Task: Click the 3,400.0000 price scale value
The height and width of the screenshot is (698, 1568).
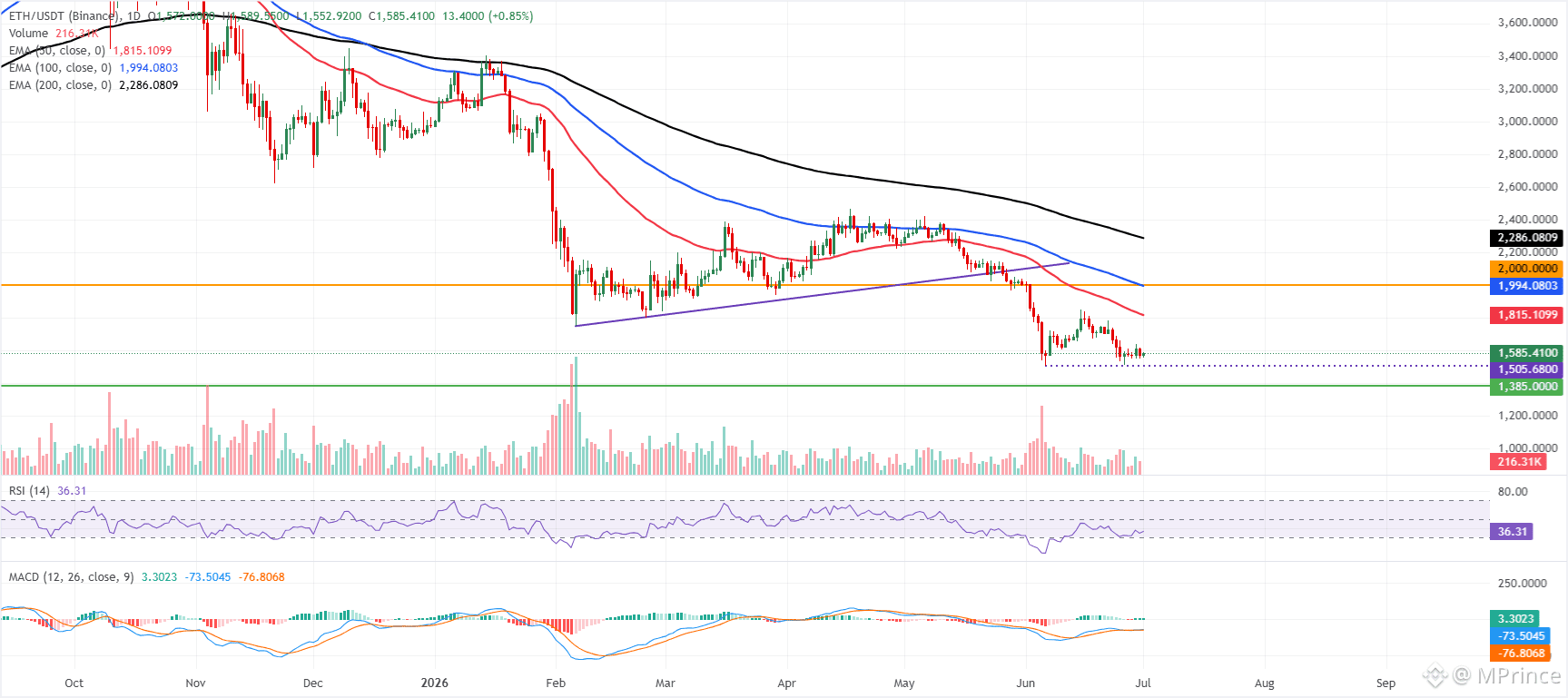Action: [1528, 56]
